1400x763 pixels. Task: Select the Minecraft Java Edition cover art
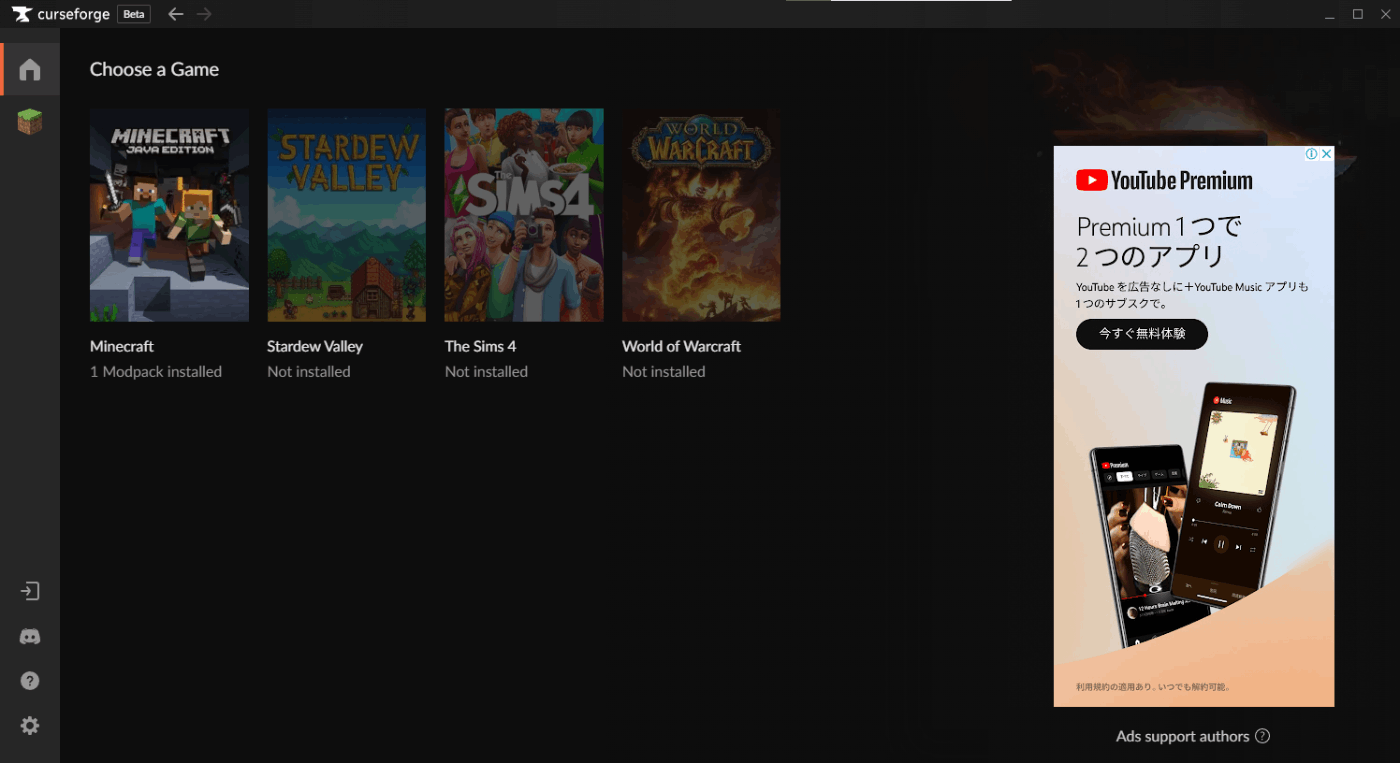tap(169, 215)
